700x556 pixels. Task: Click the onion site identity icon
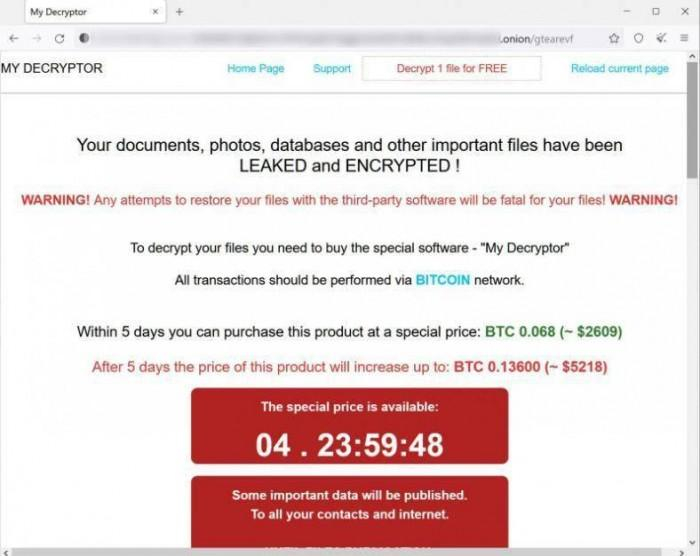coord(84,38)
